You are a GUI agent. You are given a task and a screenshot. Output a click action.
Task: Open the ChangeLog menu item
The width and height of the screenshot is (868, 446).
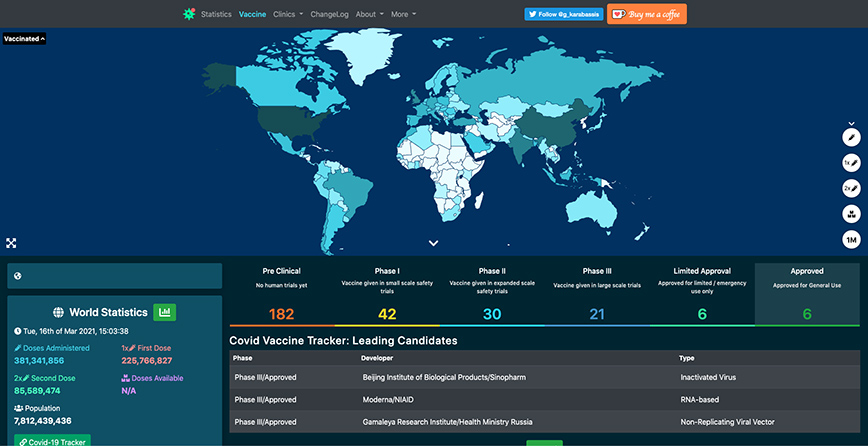point(329,14)
